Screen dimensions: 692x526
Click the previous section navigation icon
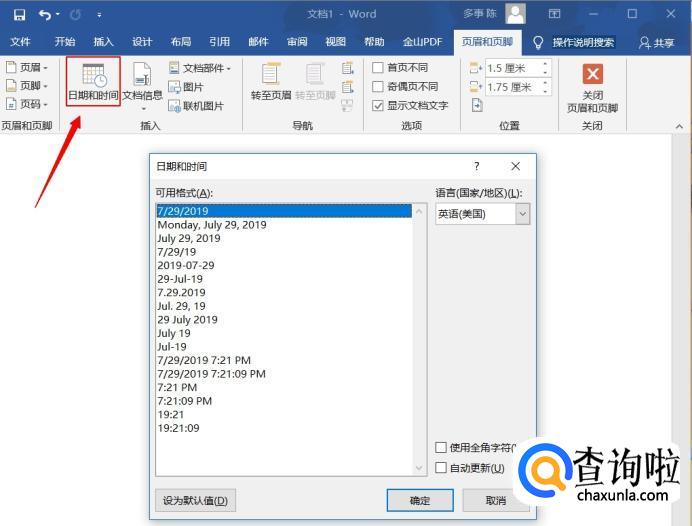point(347,68)
